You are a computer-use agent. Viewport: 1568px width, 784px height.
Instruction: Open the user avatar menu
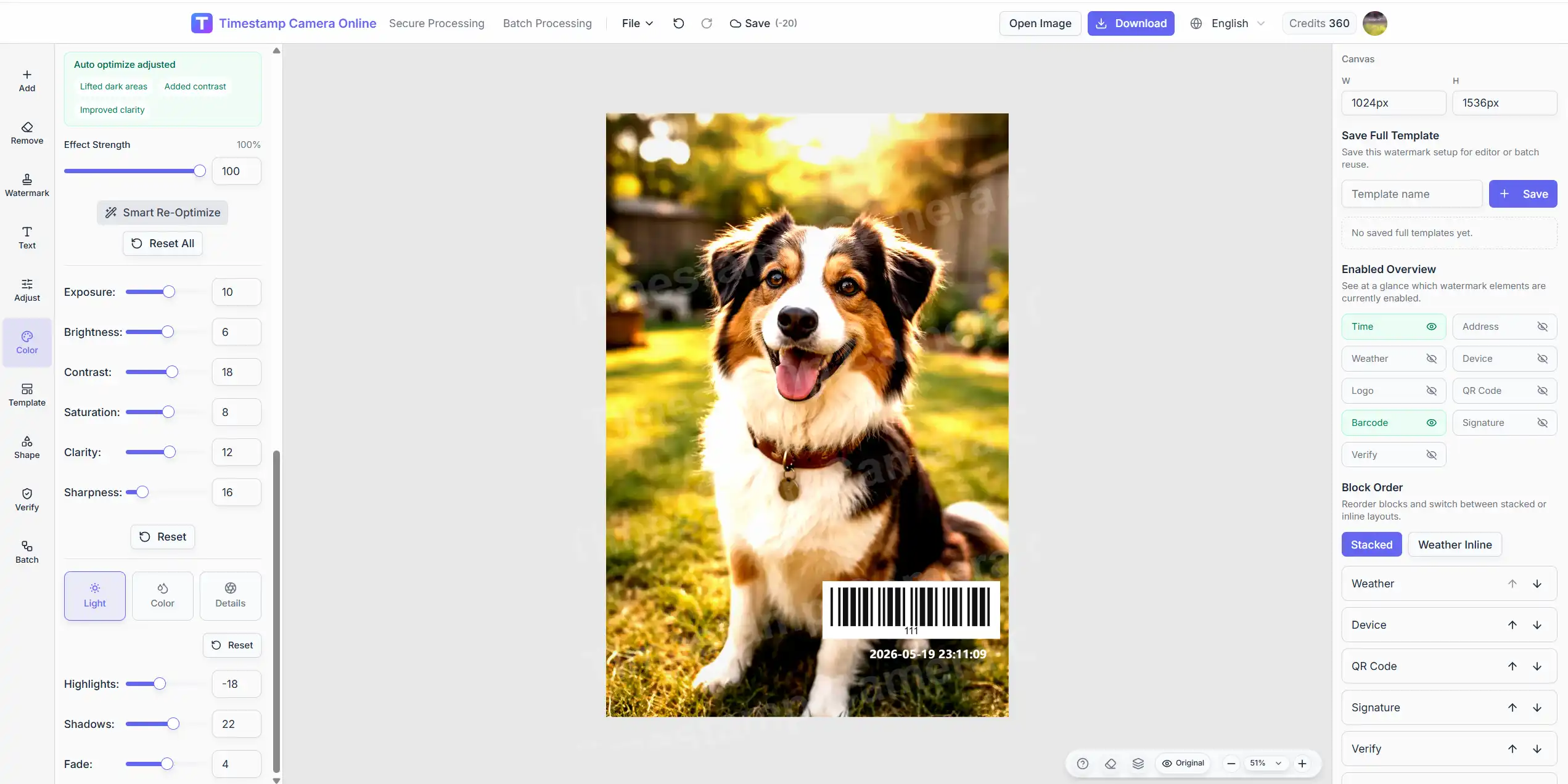(x=1374, y=23)
